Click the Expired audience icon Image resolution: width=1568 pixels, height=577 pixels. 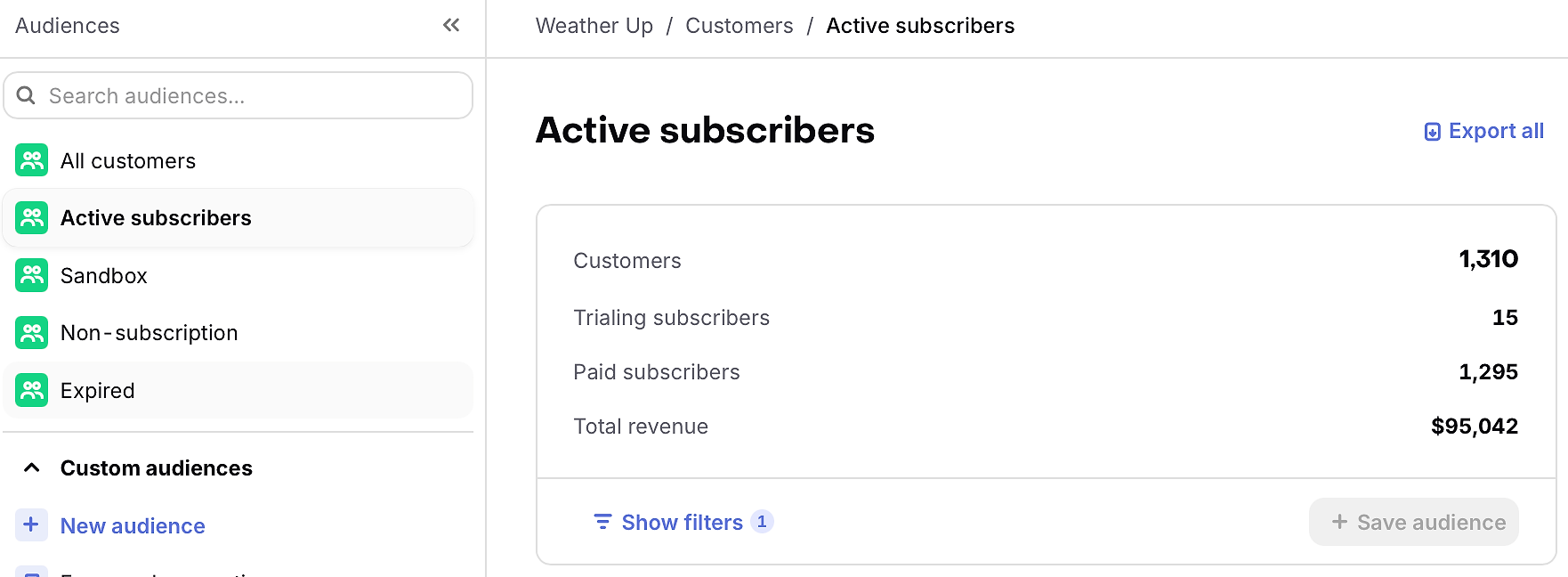point(32,390)
